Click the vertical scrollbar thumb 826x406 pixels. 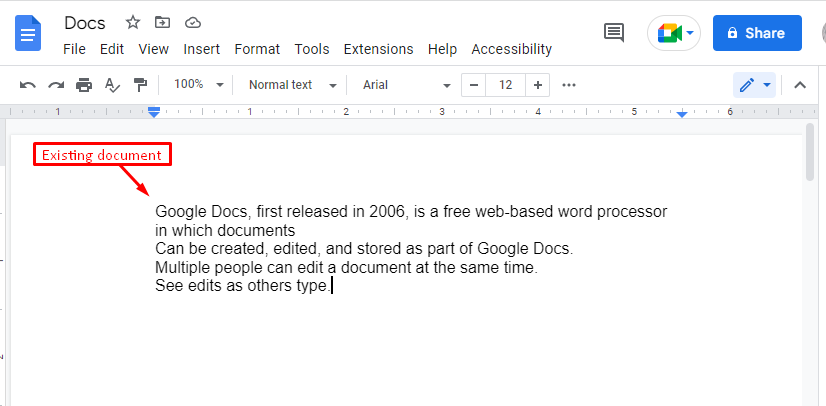click(x=810, y=153)
